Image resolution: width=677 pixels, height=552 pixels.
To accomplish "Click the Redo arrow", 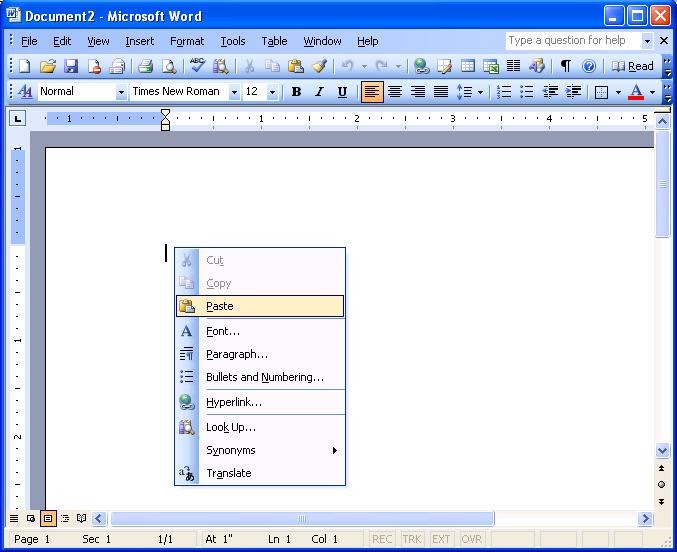I will click(x=382, y=67).
